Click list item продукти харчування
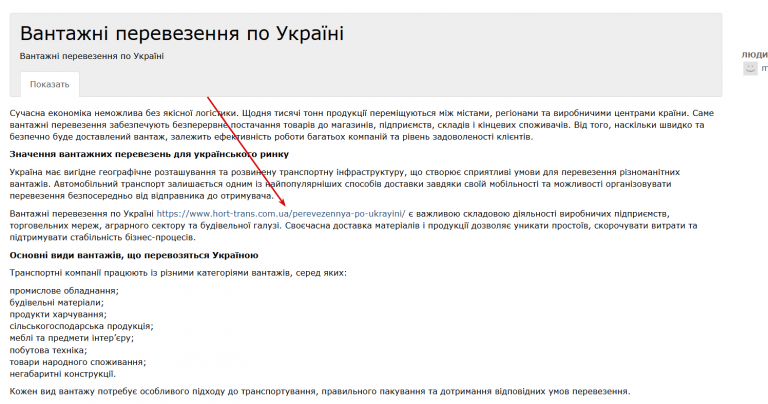Screen dimensions: 768x404 point(58,314)
